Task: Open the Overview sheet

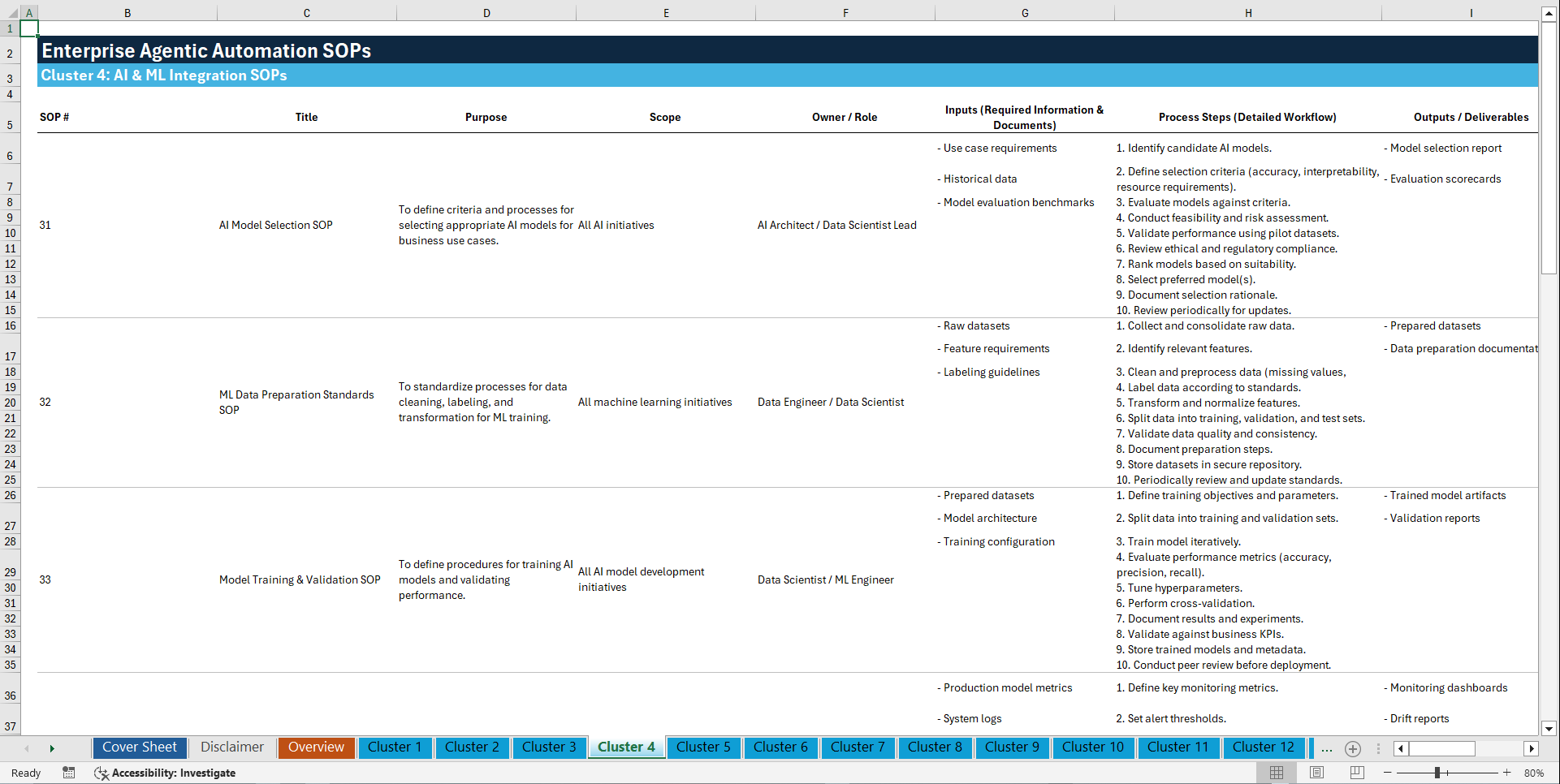Action: [x=316, y=747]
